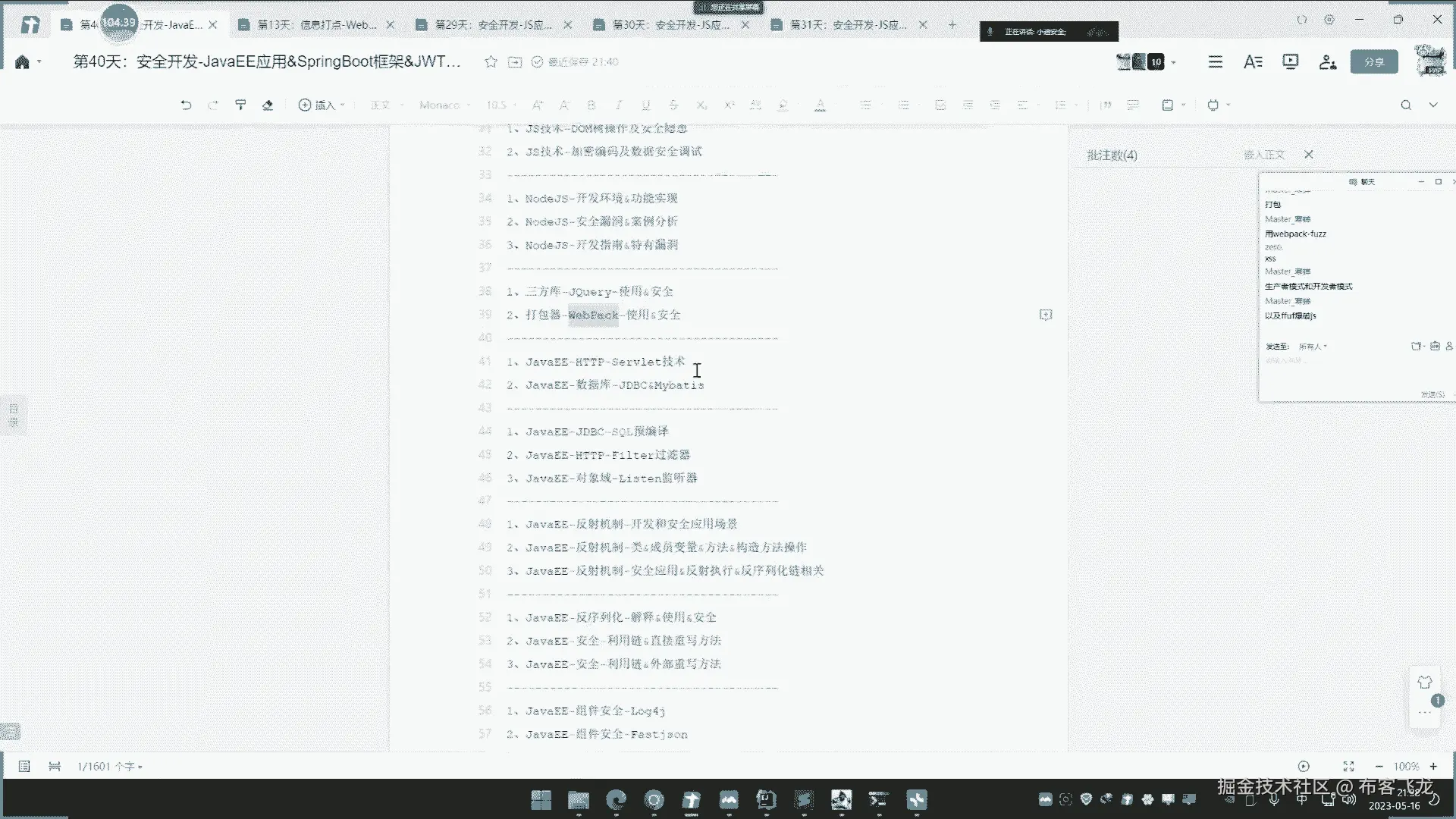Click the clear formatting eraser icon
The height and width of the screenshot is (819, 1456).
point(268,105)
